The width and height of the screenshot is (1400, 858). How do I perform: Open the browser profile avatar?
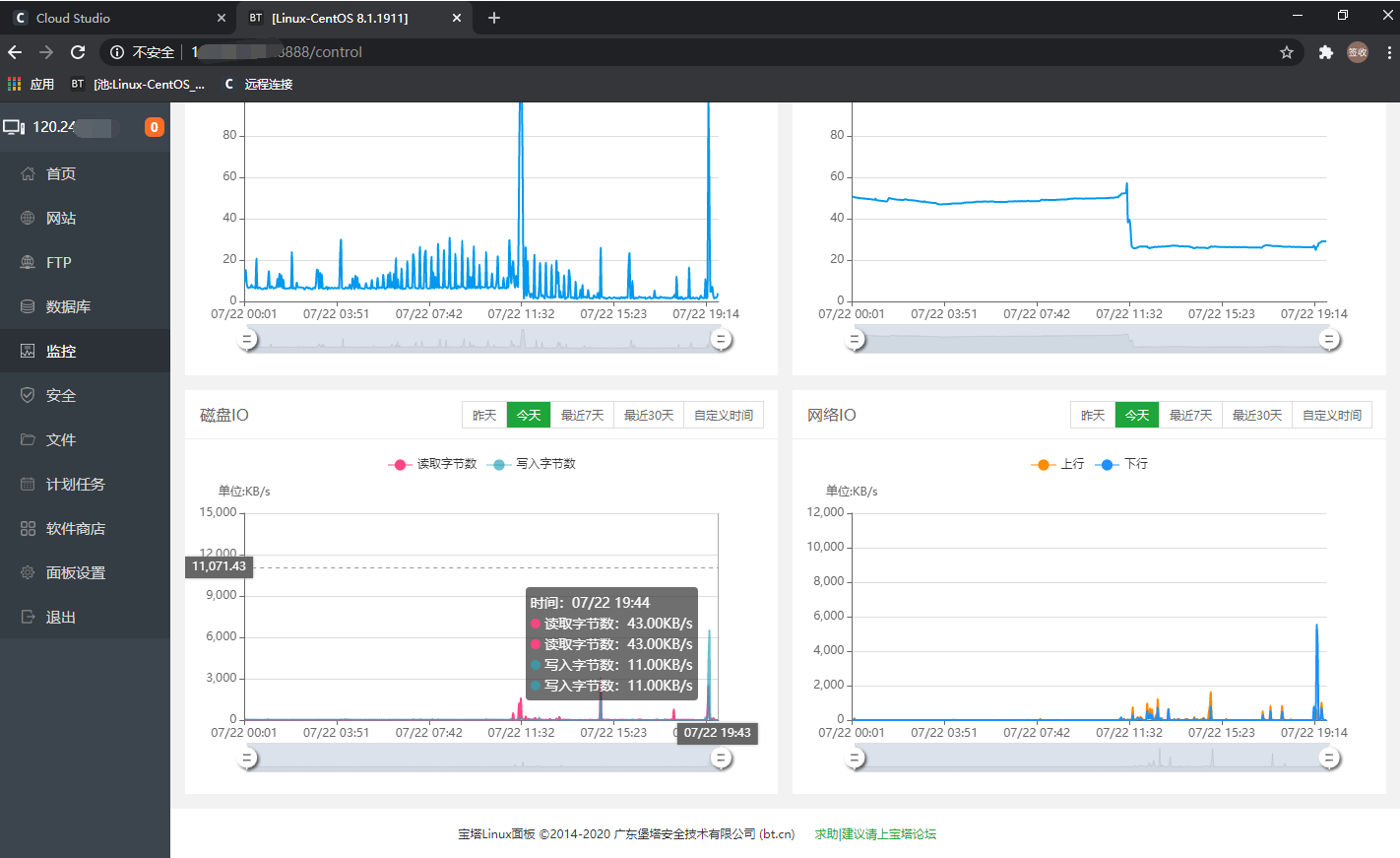1358,52
